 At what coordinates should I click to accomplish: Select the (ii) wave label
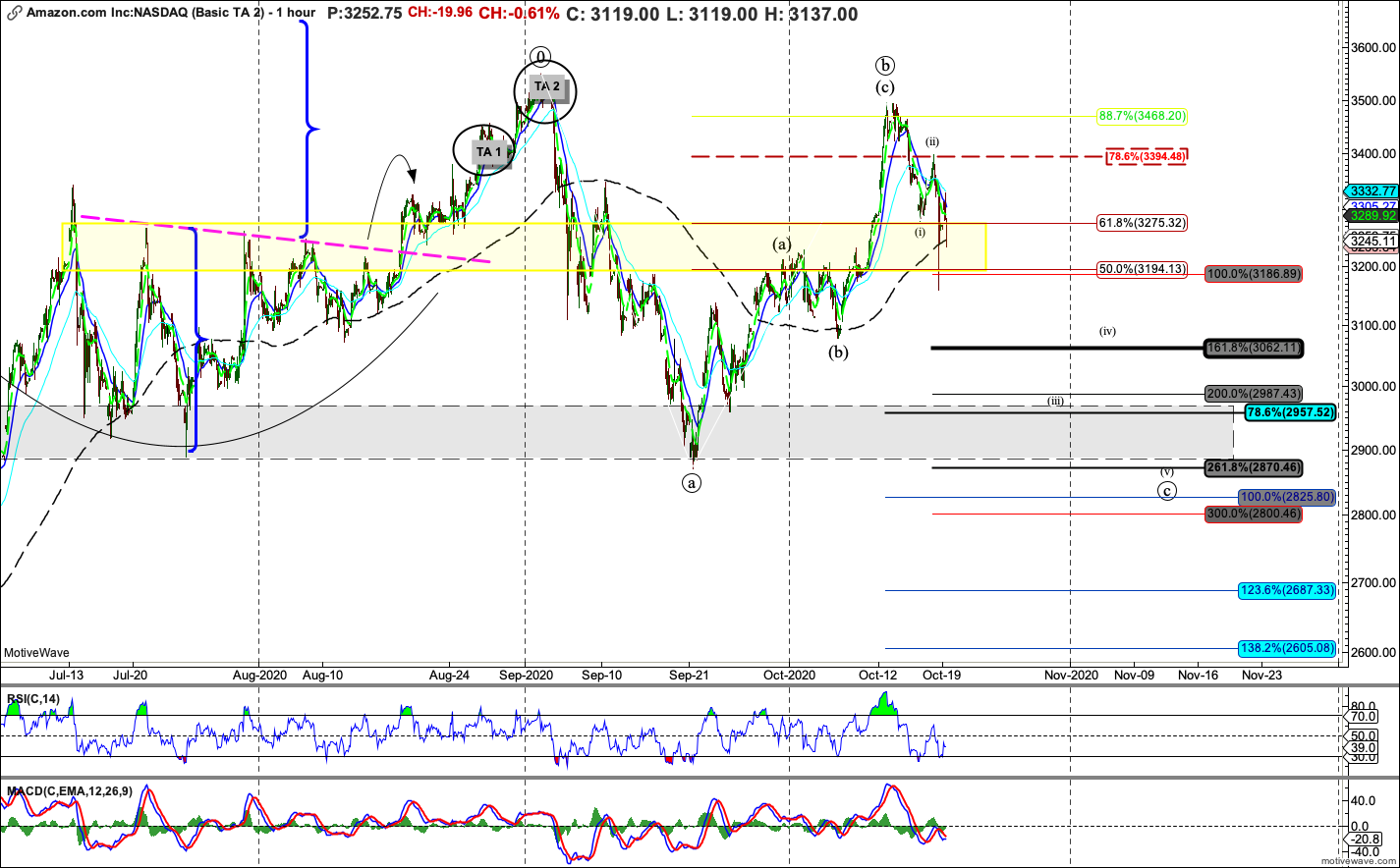click(x=931, y=141)
